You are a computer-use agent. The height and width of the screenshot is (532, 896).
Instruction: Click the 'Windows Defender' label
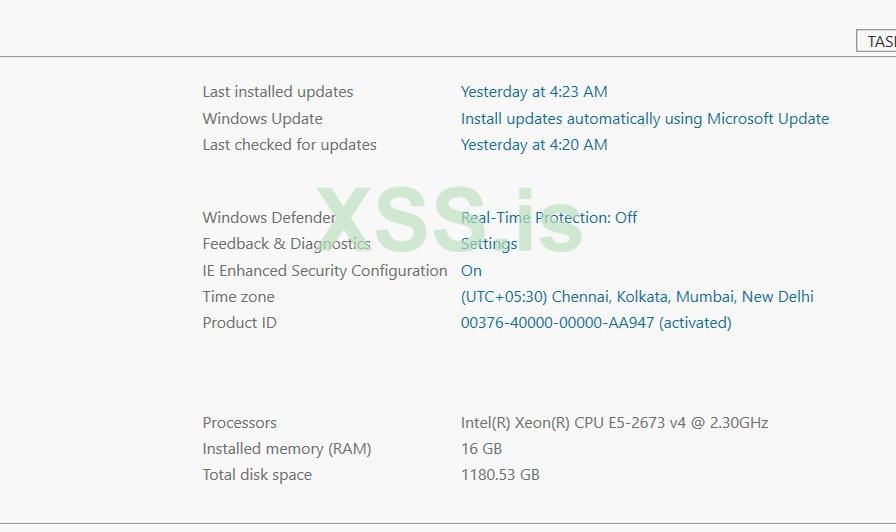point(268,218)
